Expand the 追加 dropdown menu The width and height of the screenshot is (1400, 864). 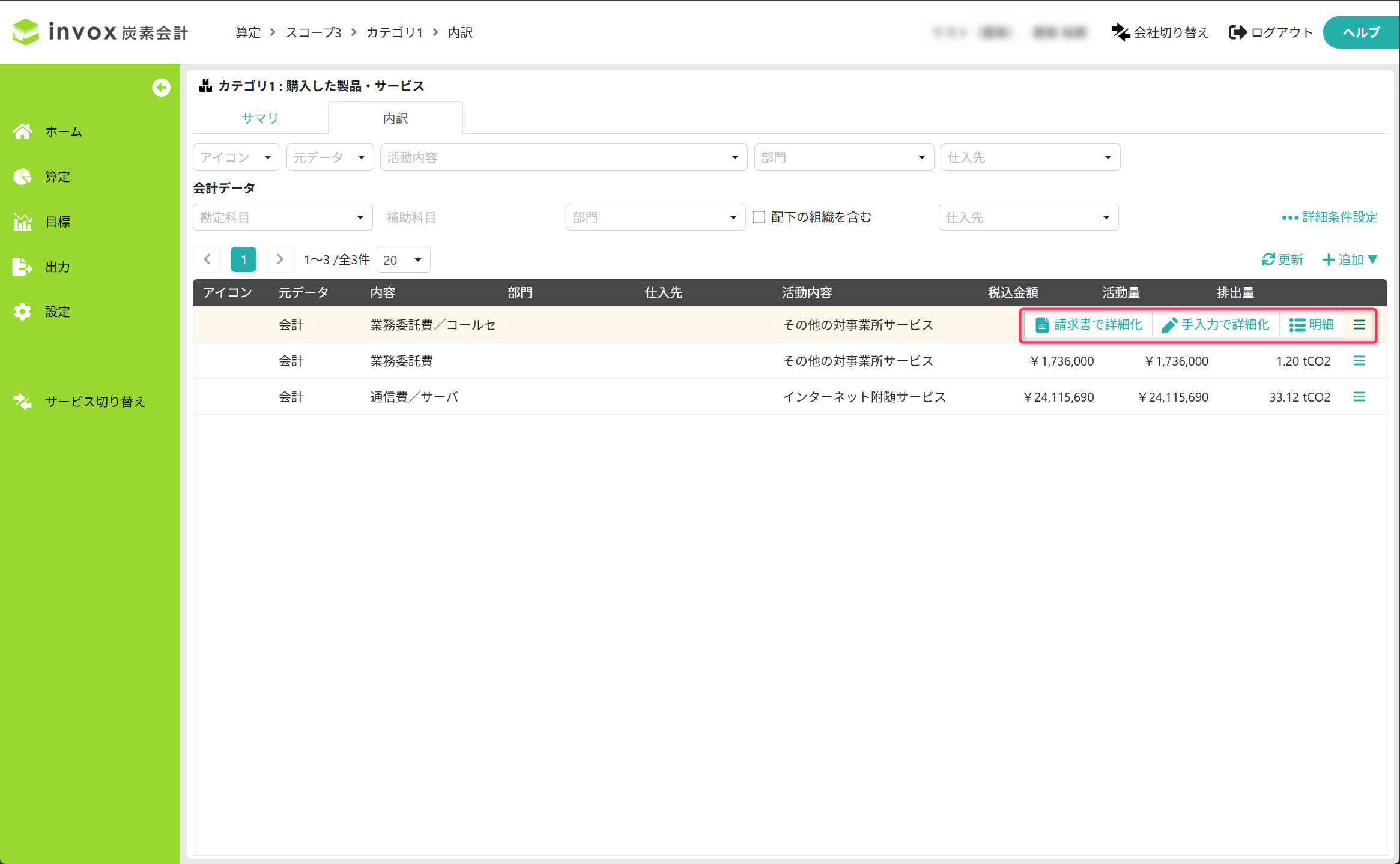click(x=1350, y=259)
